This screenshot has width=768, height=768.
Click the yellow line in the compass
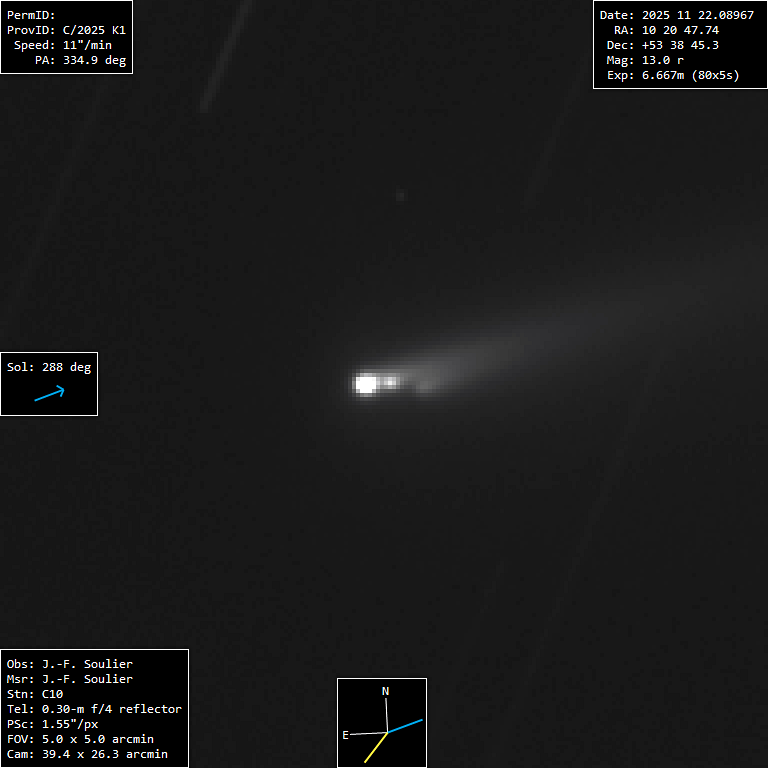click(x=376, y=747)
